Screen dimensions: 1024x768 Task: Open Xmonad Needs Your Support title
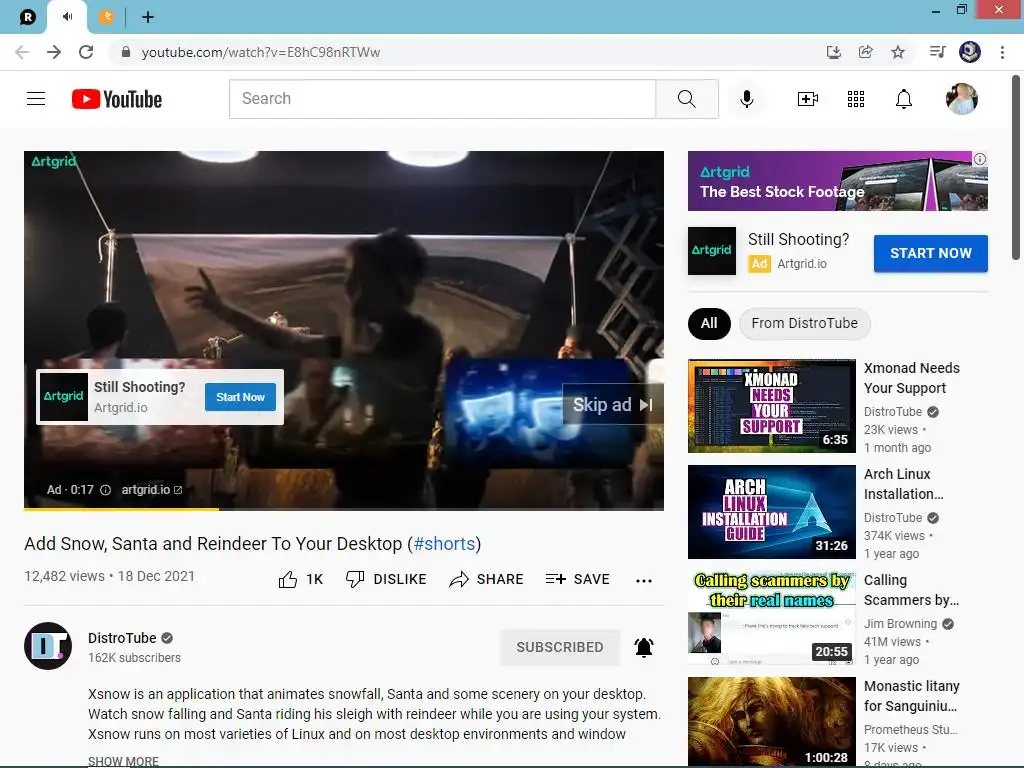[x=912, y=378]
